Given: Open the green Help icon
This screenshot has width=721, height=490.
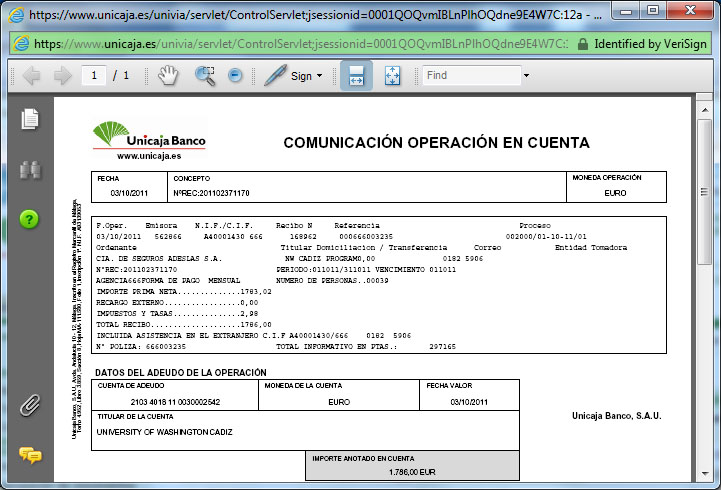Looking at the screenshot, I should pyautogui.click(x=29, y=219).
